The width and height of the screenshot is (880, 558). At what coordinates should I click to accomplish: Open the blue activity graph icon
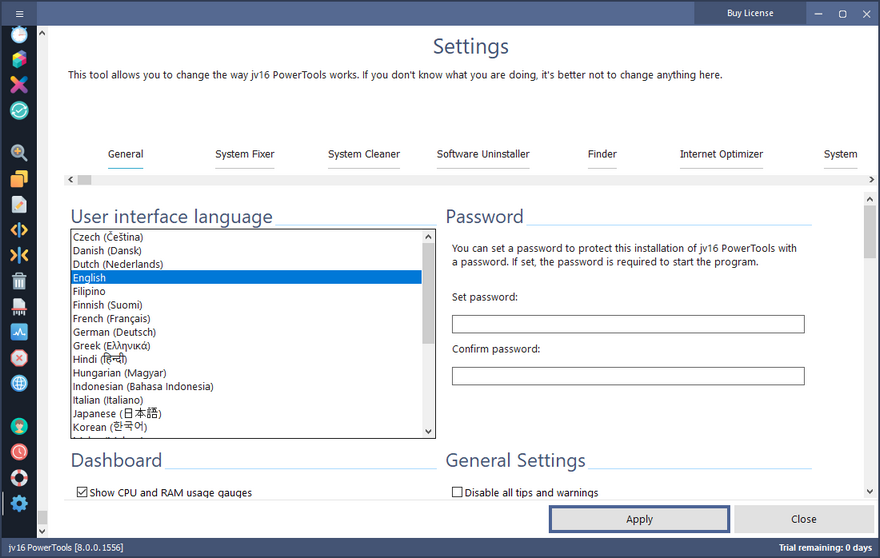click(19, 332)
